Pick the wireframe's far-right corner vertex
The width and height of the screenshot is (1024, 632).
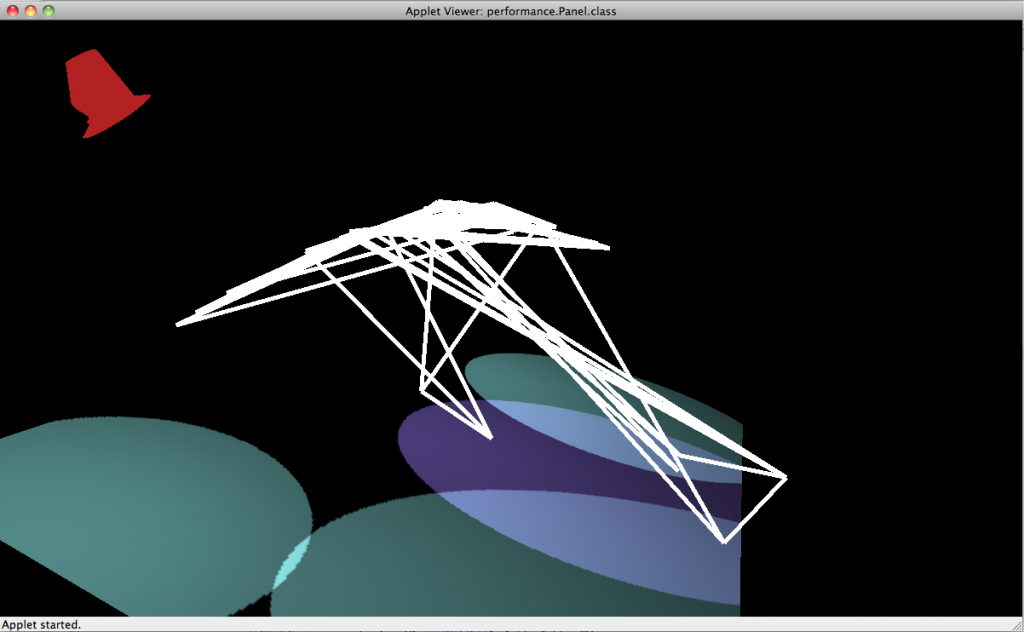(785, 478)
